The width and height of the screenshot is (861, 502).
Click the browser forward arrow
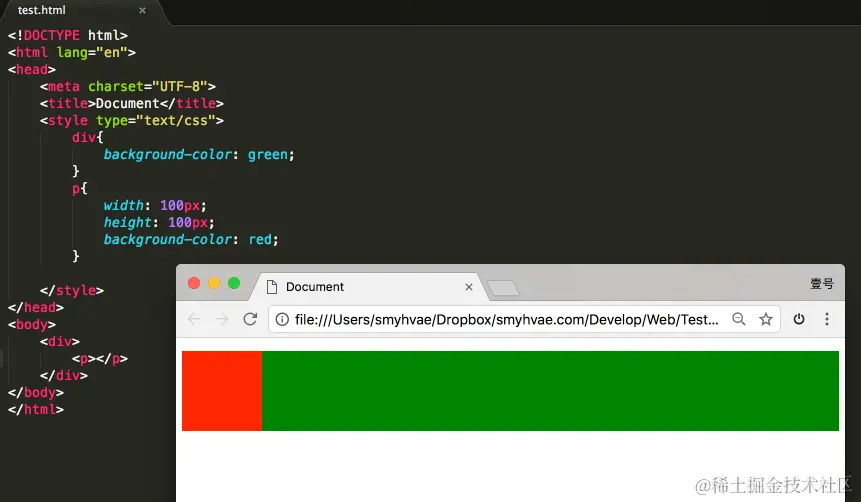tap(222, 319)
